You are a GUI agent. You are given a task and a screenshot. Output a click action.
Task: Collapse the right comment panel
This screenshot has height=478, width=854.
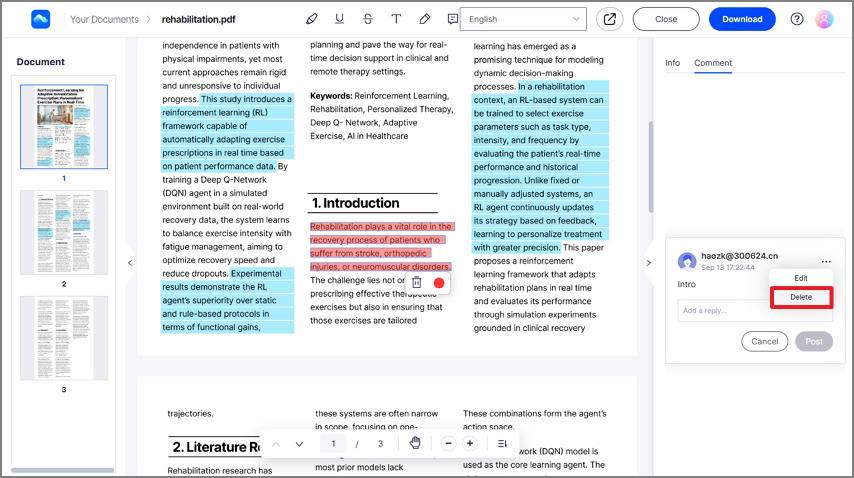click(648, 263)
